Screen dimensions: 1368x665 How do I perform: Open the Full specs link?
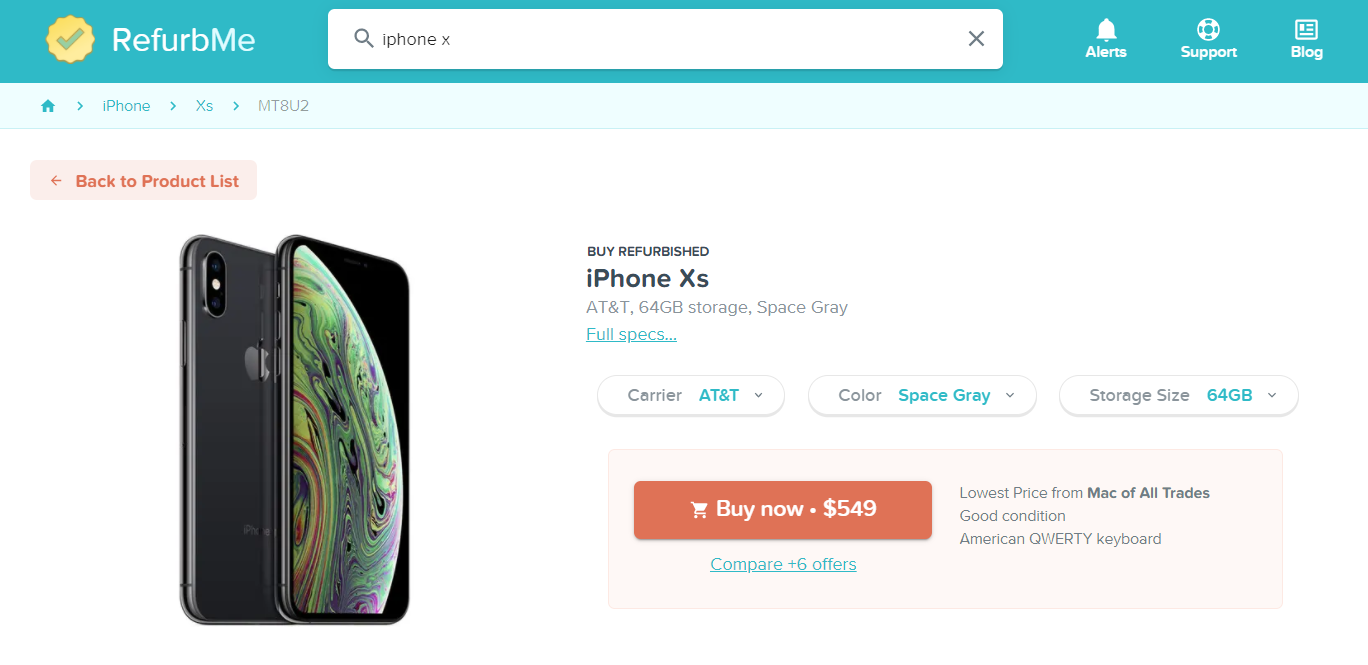point(631,334)
